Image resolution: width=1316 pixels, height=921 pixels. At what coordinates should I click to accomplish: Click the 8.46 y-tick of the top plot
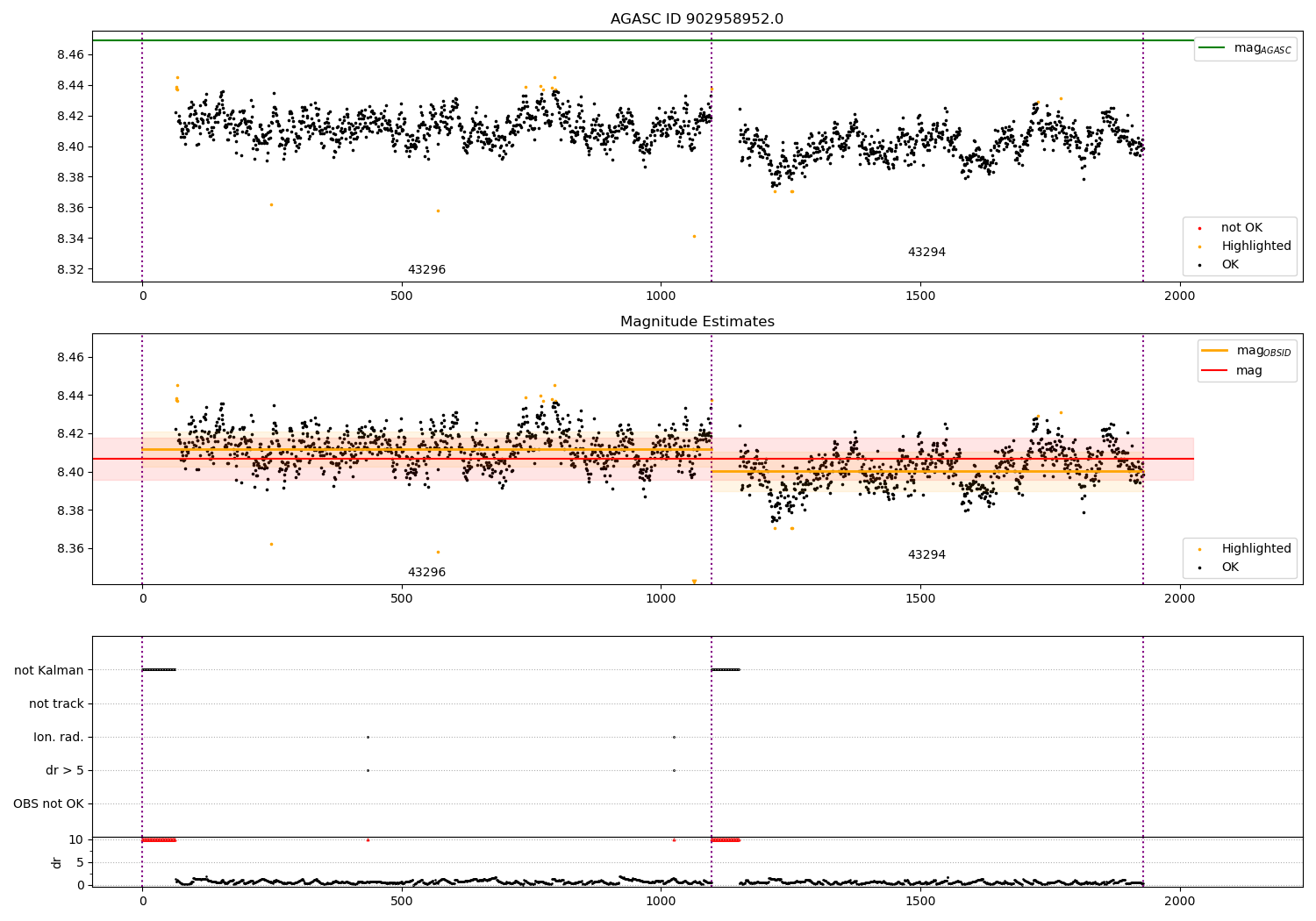pos(70,55)
